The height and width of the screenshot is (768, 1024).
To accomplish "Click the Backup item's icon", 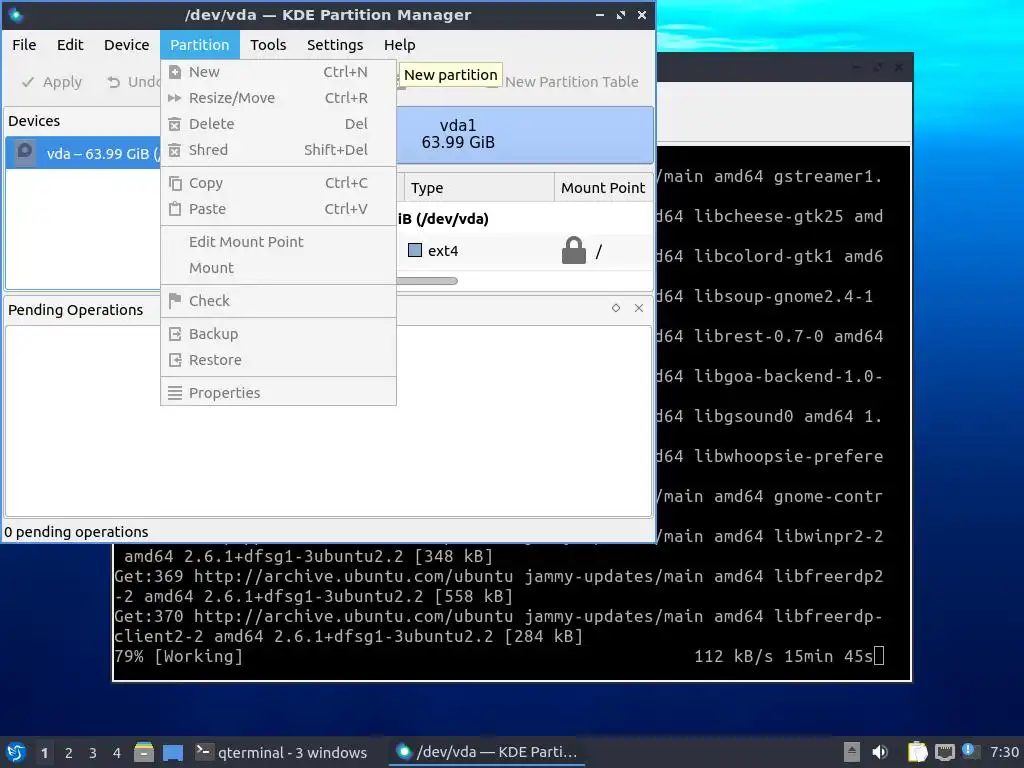I will point(175,334).
